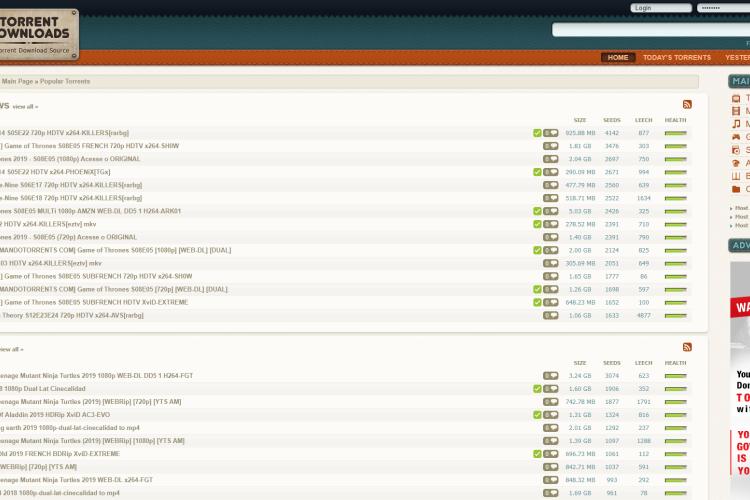Image resolution: width=750 pixels, height=500 pixels.
Task: Click verified checkmark on Aladdin 2019 HDRip row
Action: [x=537, y=415]
